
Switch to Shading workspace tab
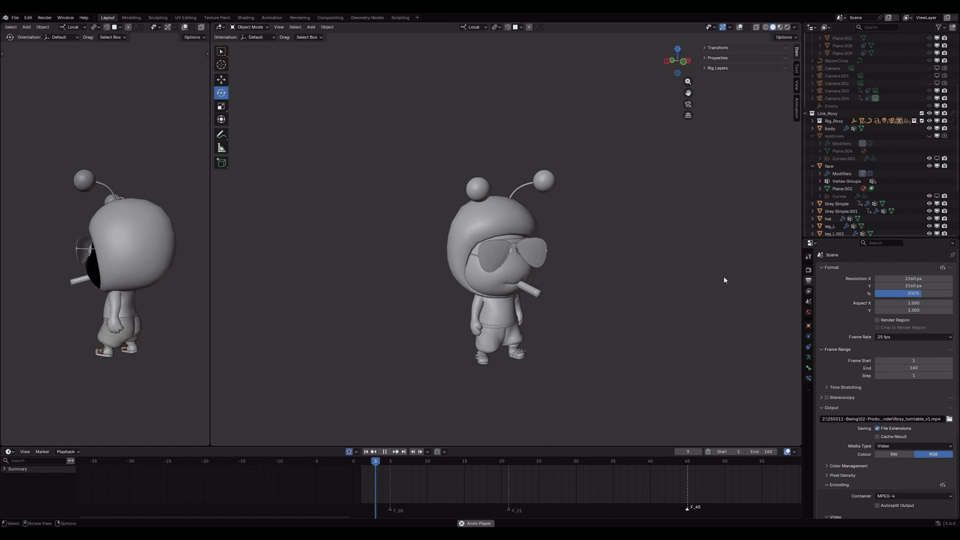click(x=246, y=18)
